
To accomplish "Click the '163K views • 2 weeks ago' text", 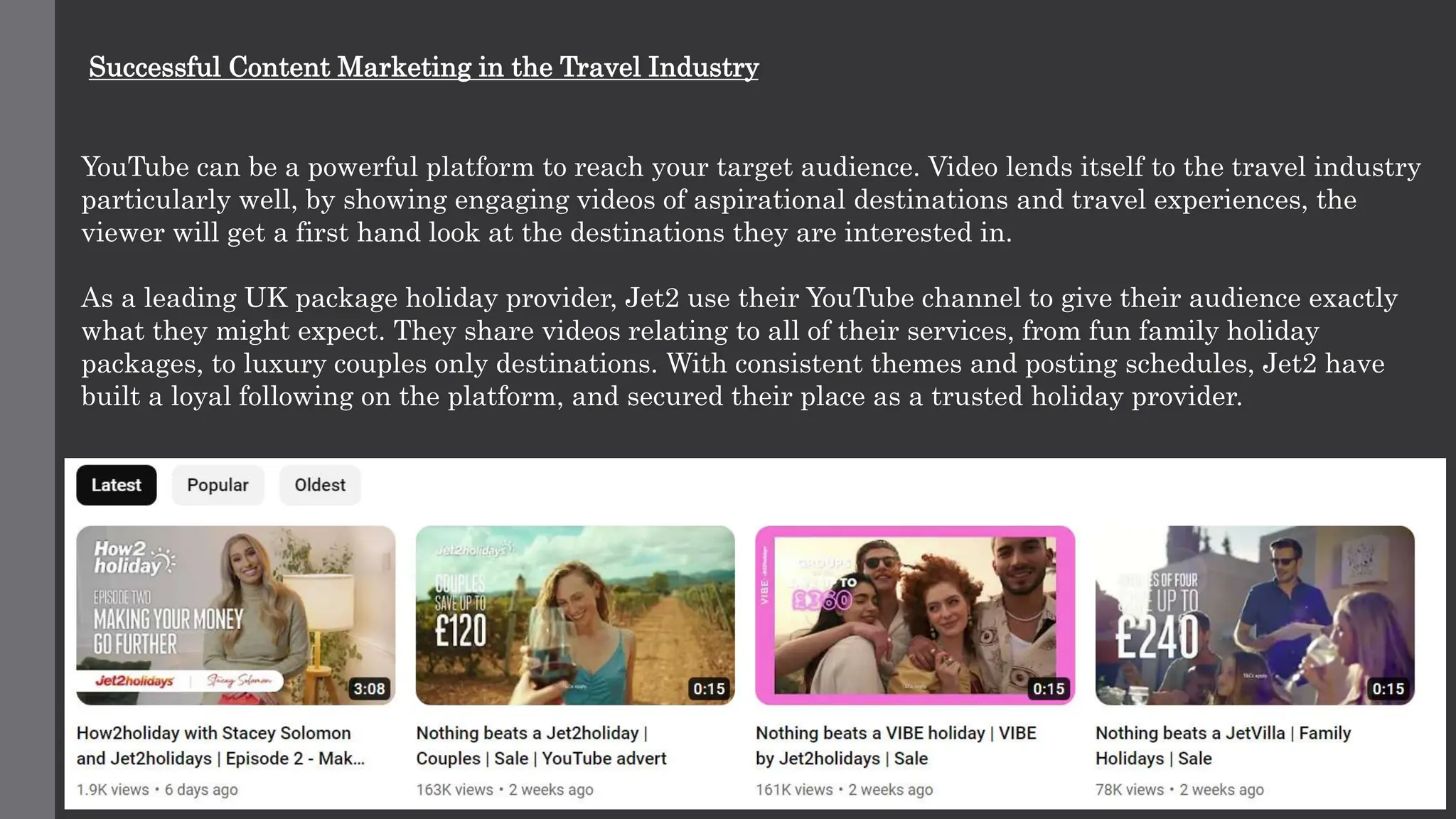I will pos(505,790).
